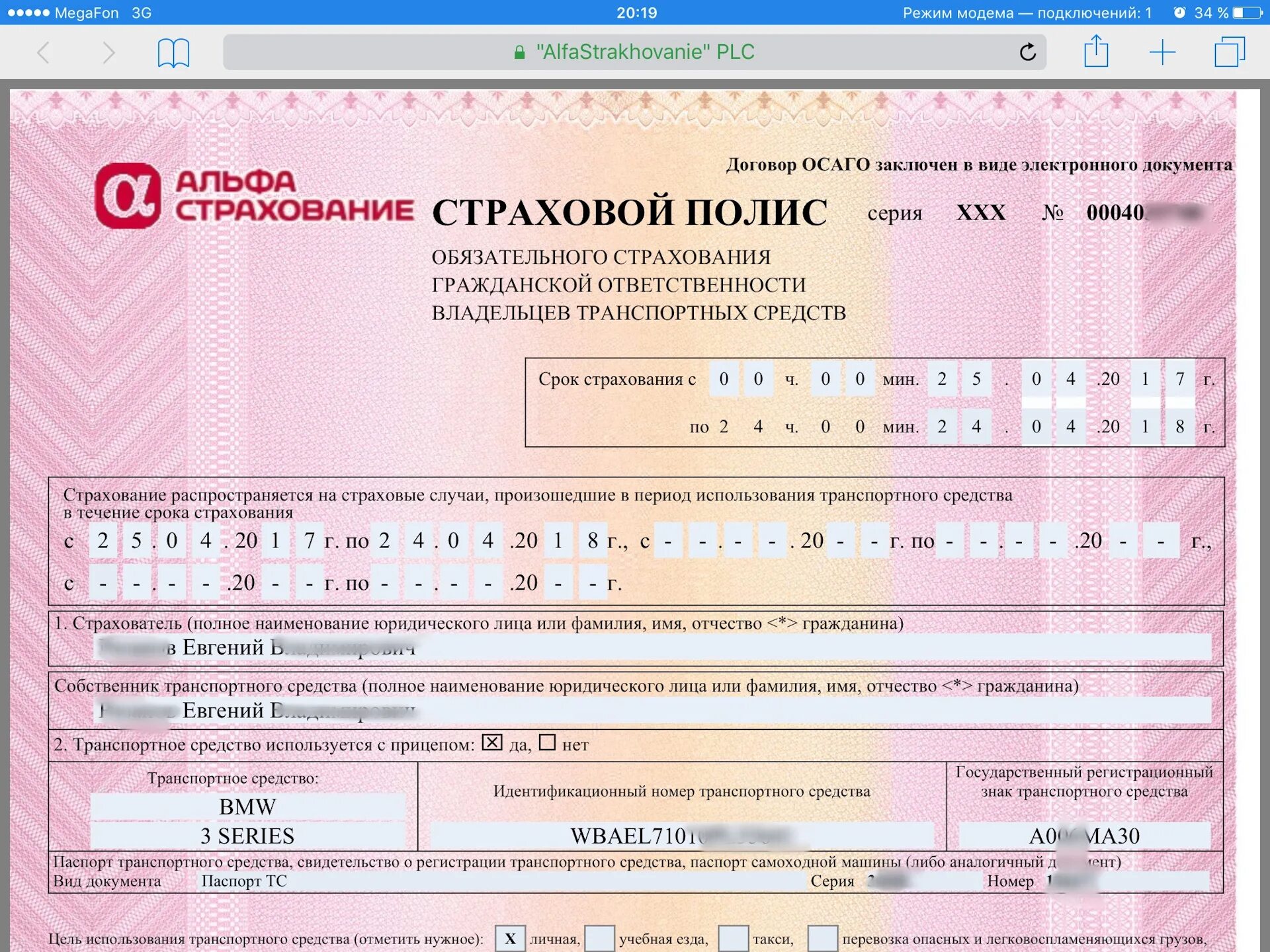Tap 'АЛЬФА СТРАХОВАНИЕ' brand text
1270x952 pixels.
pos(294,196)
